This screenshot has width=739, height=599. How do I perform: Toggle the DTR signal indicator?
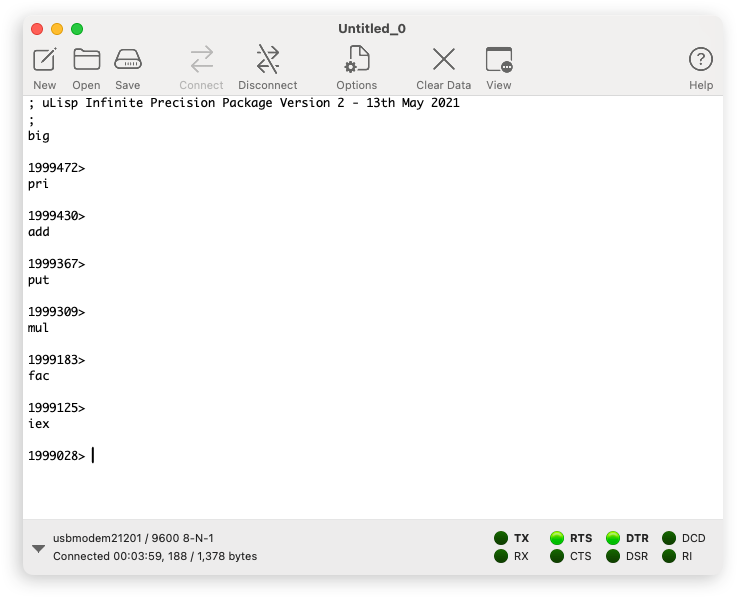click(x=613, y=538)
